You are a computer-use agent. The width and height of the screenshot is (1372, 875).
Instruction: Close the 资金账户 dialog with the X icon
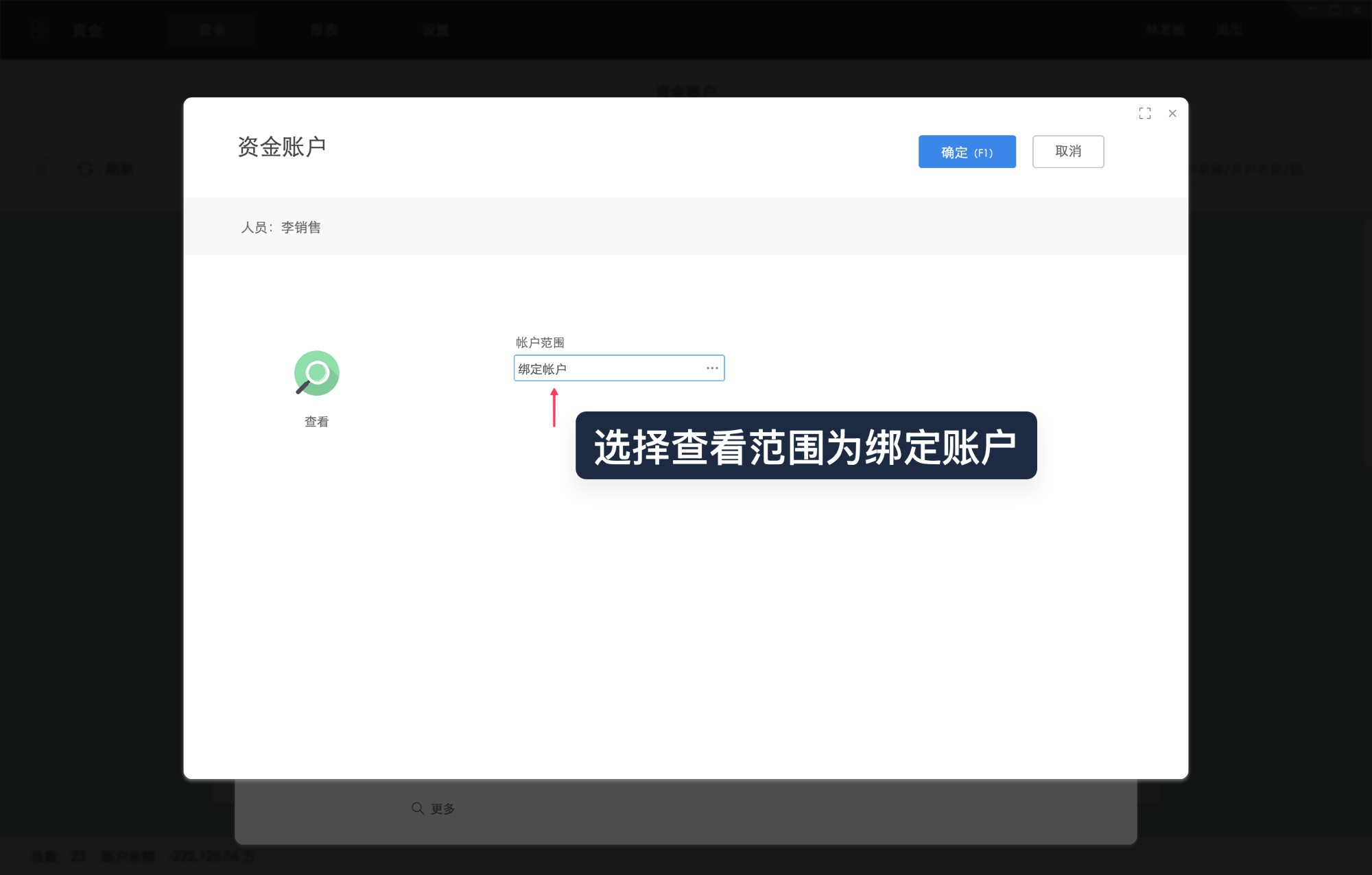(x=1173, y=113)
